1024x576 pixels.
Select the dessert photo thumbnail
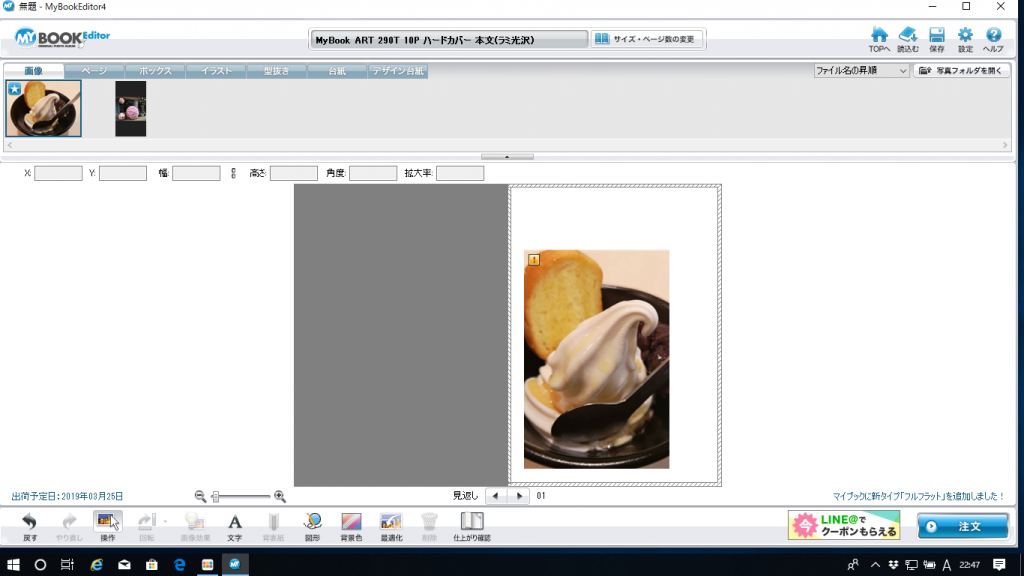[x=43, y=110]
